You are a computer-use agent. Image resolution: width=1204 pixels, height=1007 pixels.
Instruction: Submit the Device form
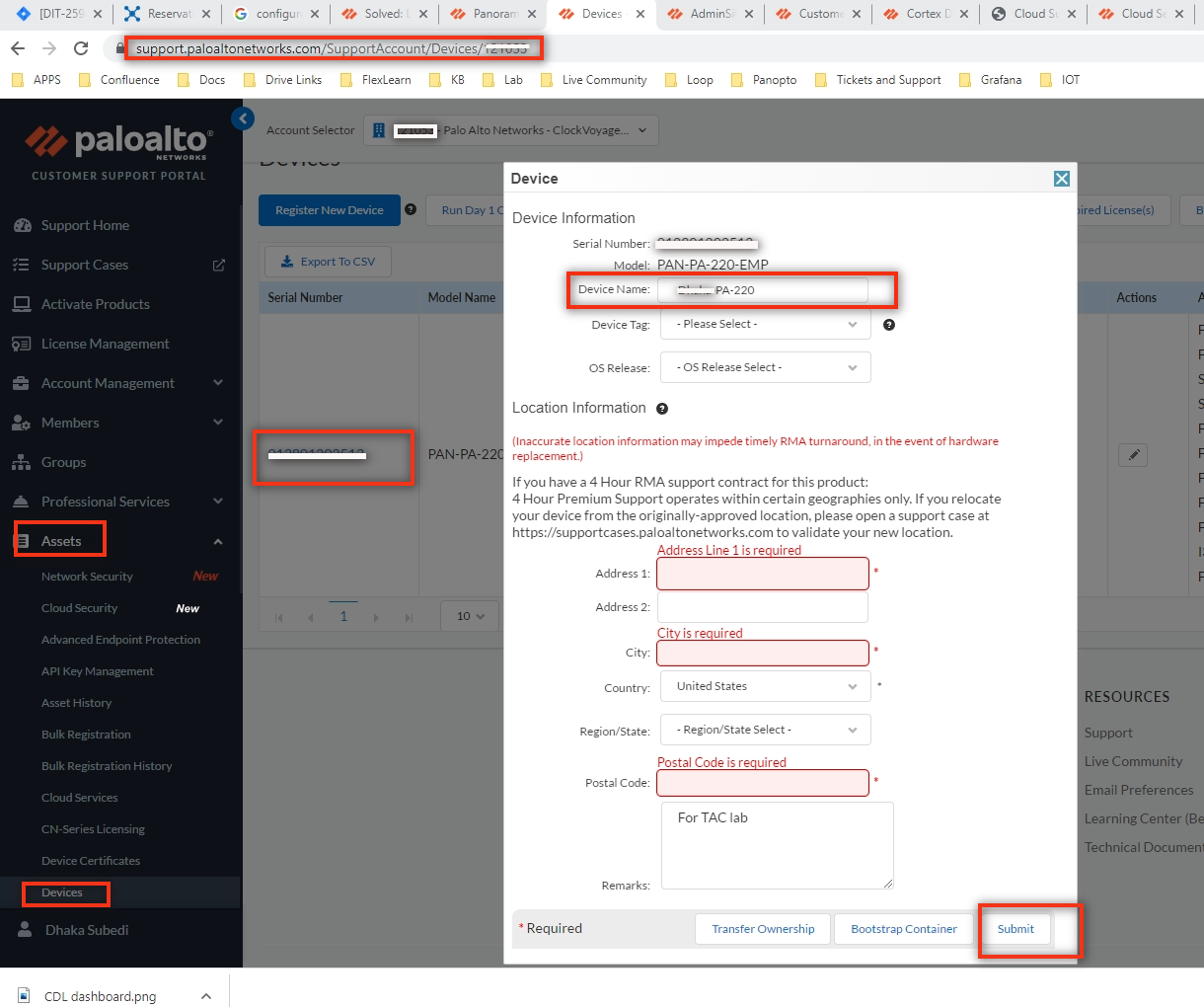click(x=1016, y=928)
